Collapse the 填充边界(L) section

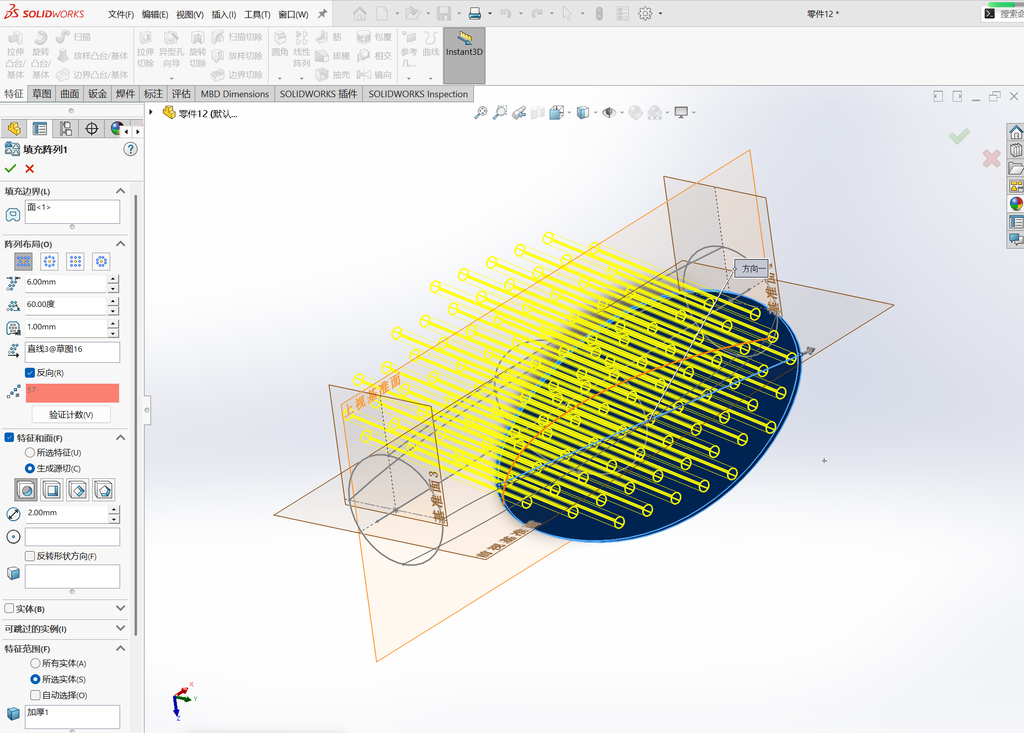[120, 191]
